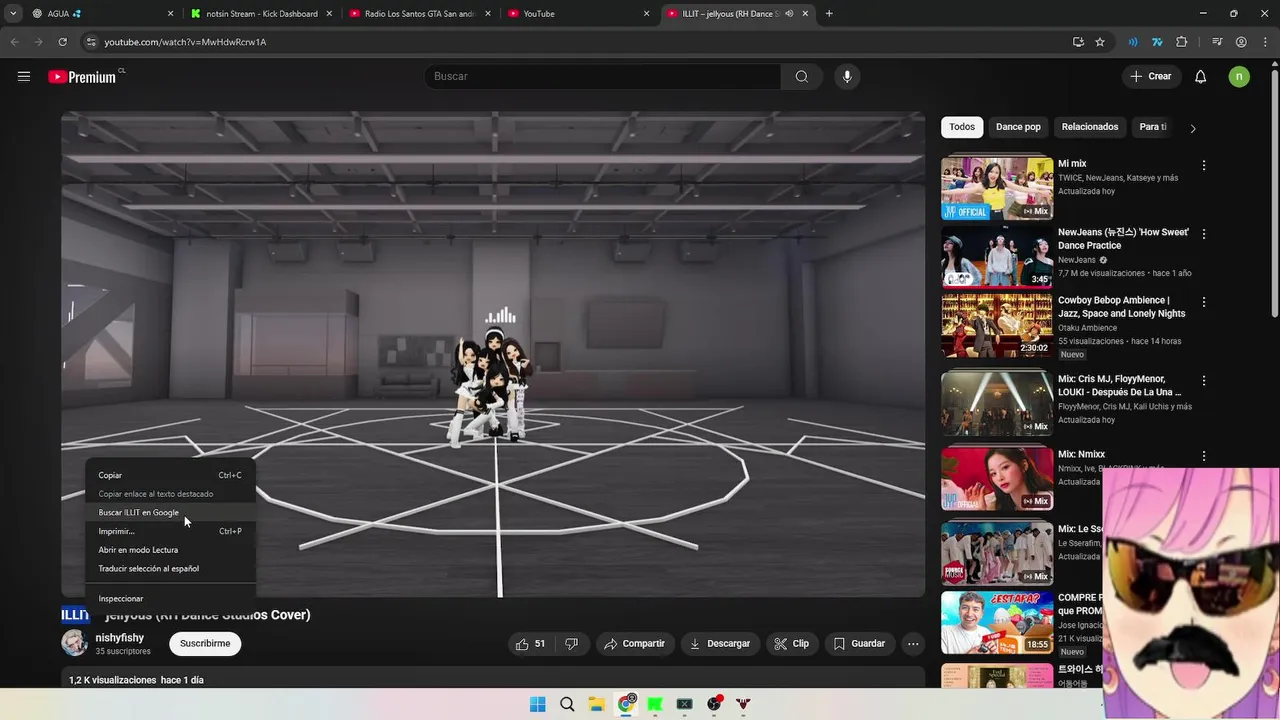
Task: Select the Dance pop filter chip
Action: tap(1018, 127)
